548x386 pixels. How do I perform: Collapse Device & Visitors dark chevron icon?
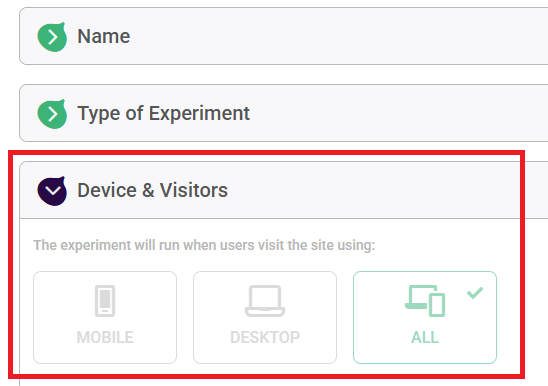pos(52,191)
